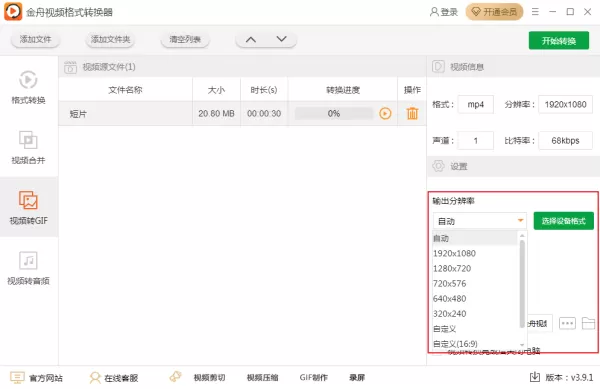Open output folder icon
The image size is (600, 389).
589,323
